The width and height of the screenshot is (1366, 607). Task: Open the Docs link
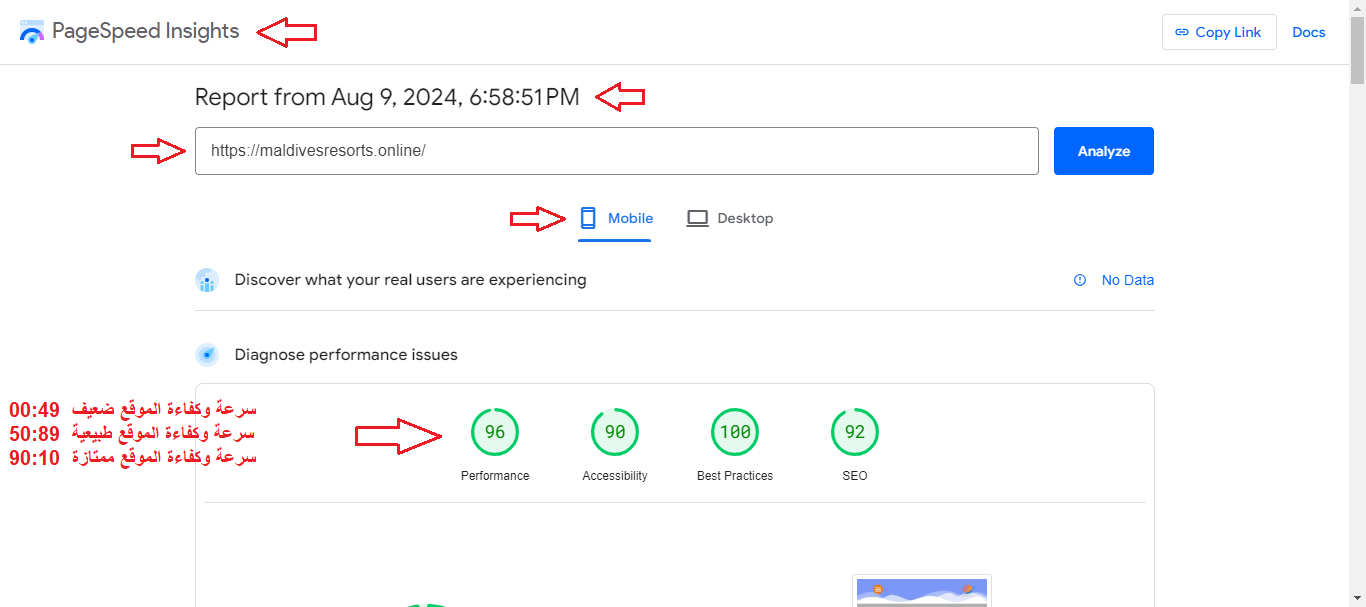[1308, 32]
